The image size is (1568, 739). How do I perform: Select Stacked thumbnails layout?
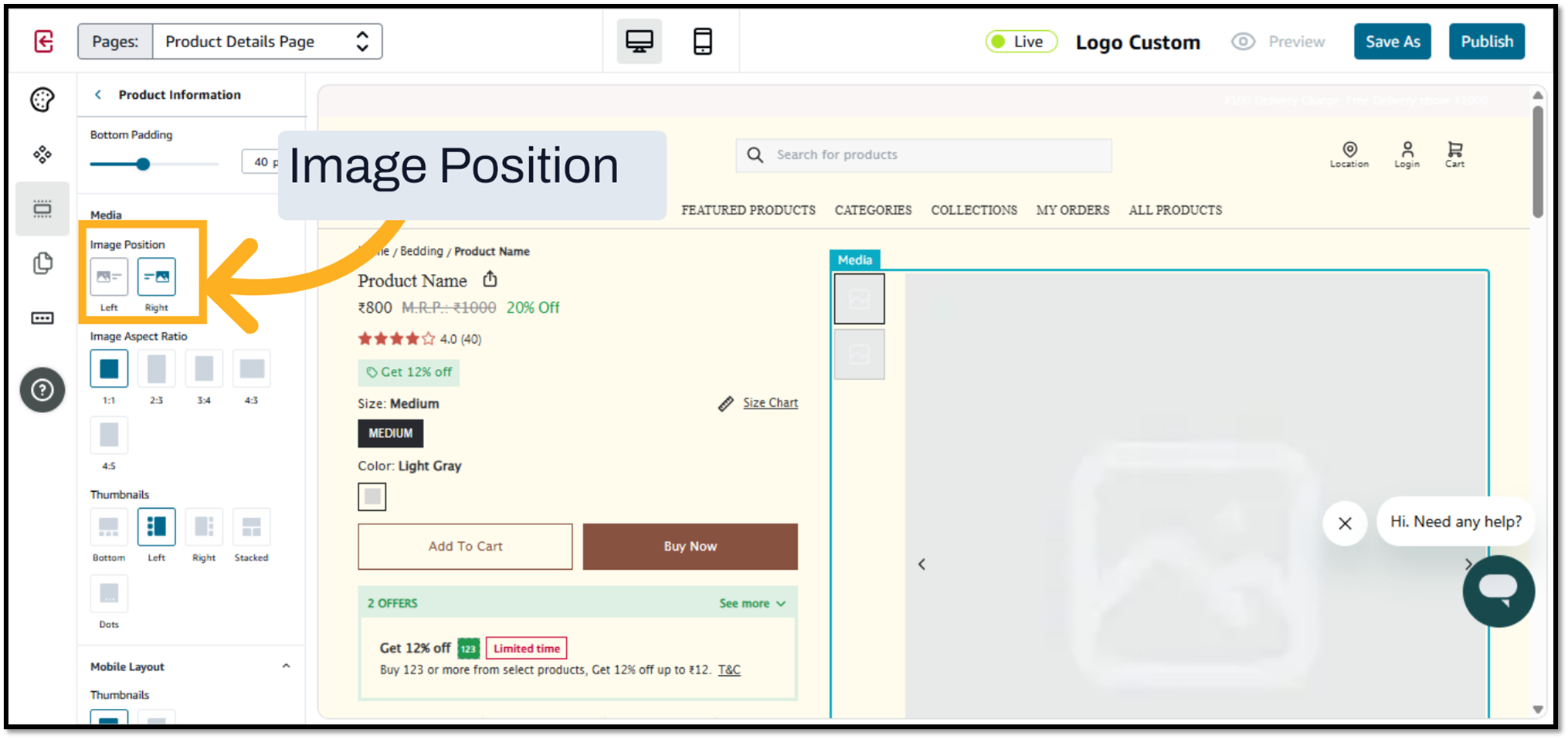pos(251,527)
